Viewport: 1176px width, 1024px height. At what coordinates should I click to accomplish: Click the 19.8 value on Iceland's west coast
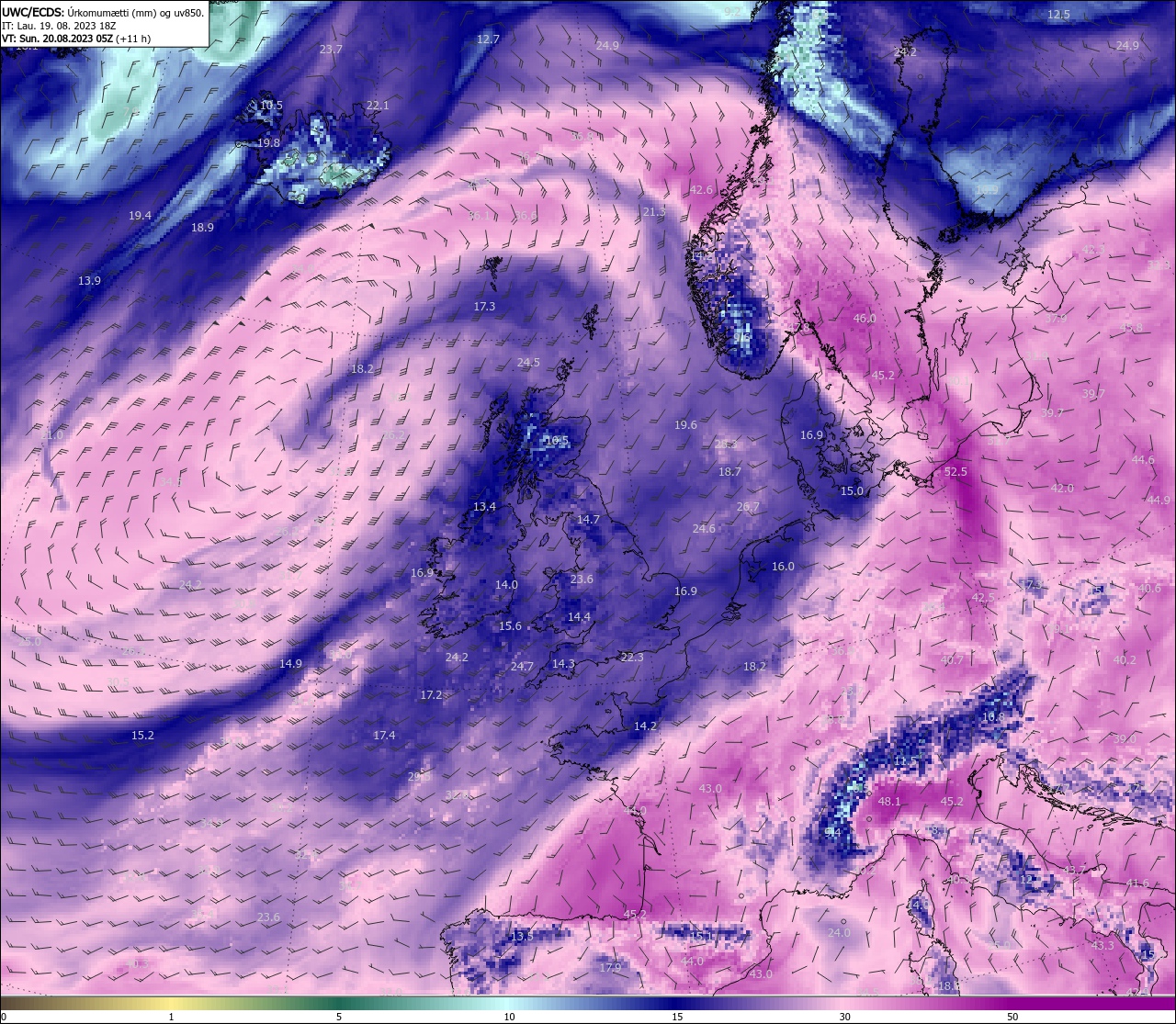click(268, 143)
